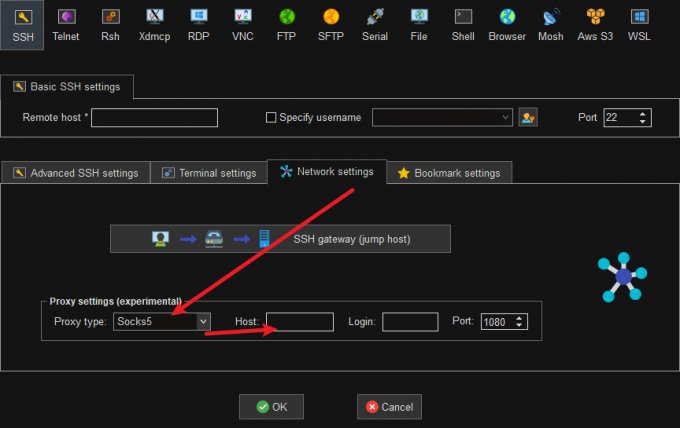Pick the Browser session icon

(507, 25)
